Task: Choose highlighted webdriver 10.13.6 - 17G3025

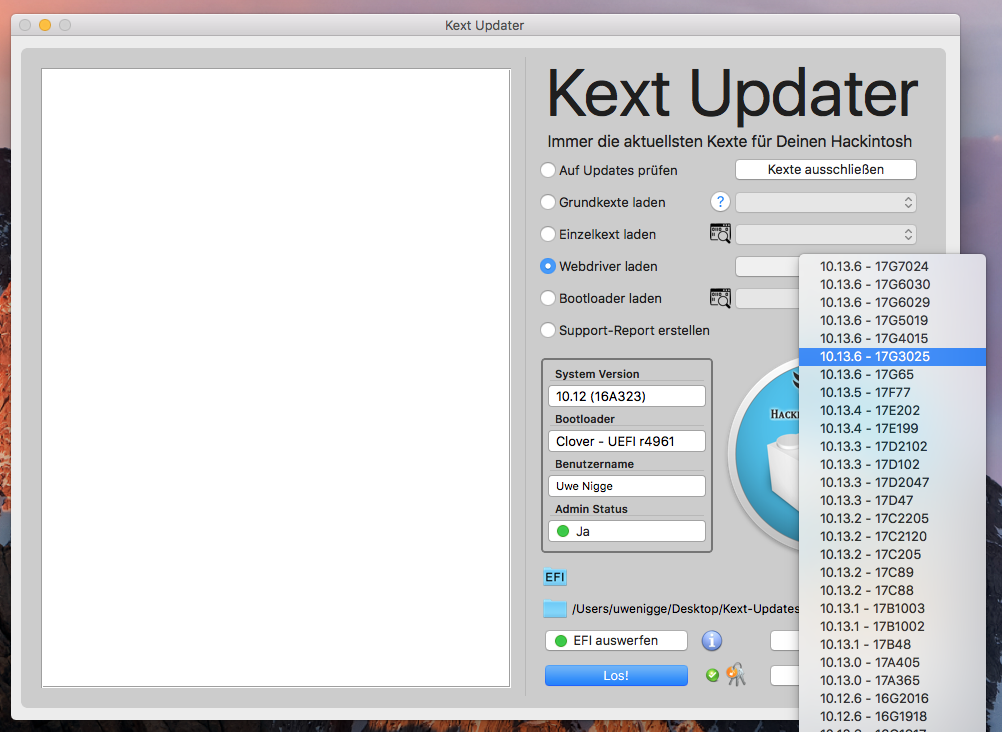Action: [892, 357]
